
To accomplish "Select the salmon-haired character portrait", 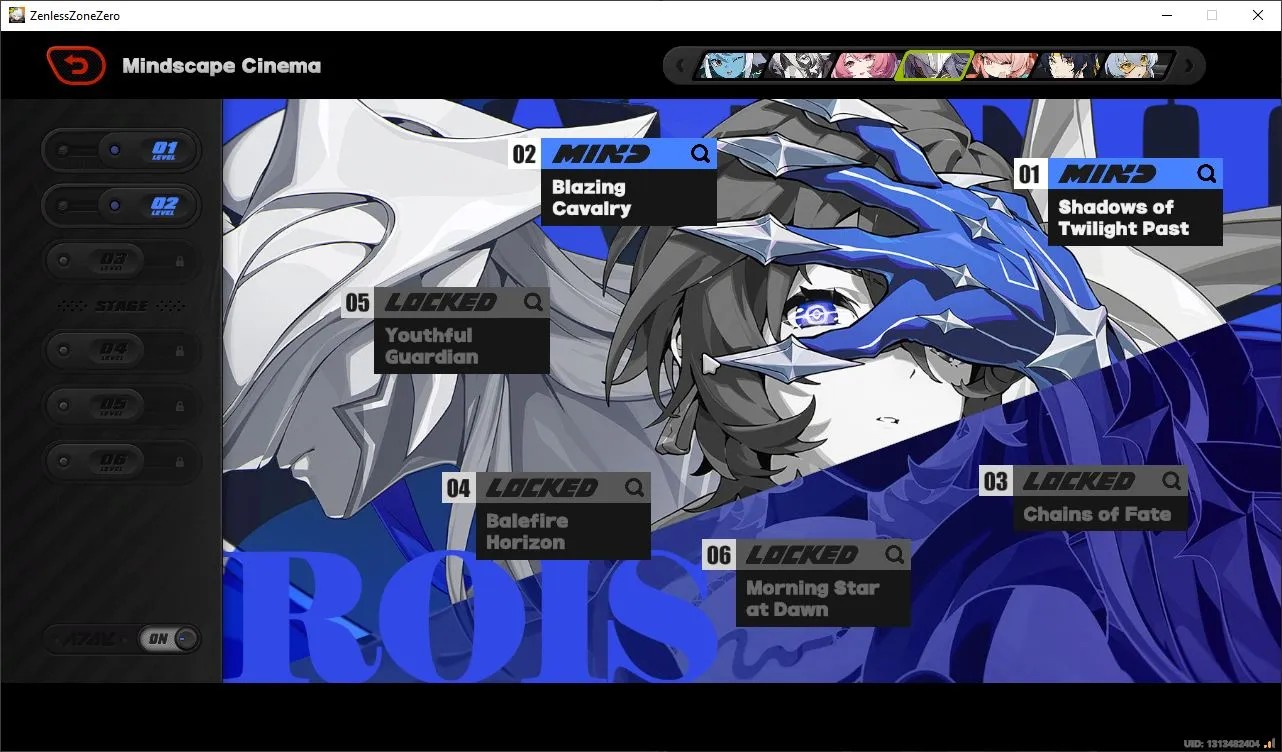I will pos(1002,66).
